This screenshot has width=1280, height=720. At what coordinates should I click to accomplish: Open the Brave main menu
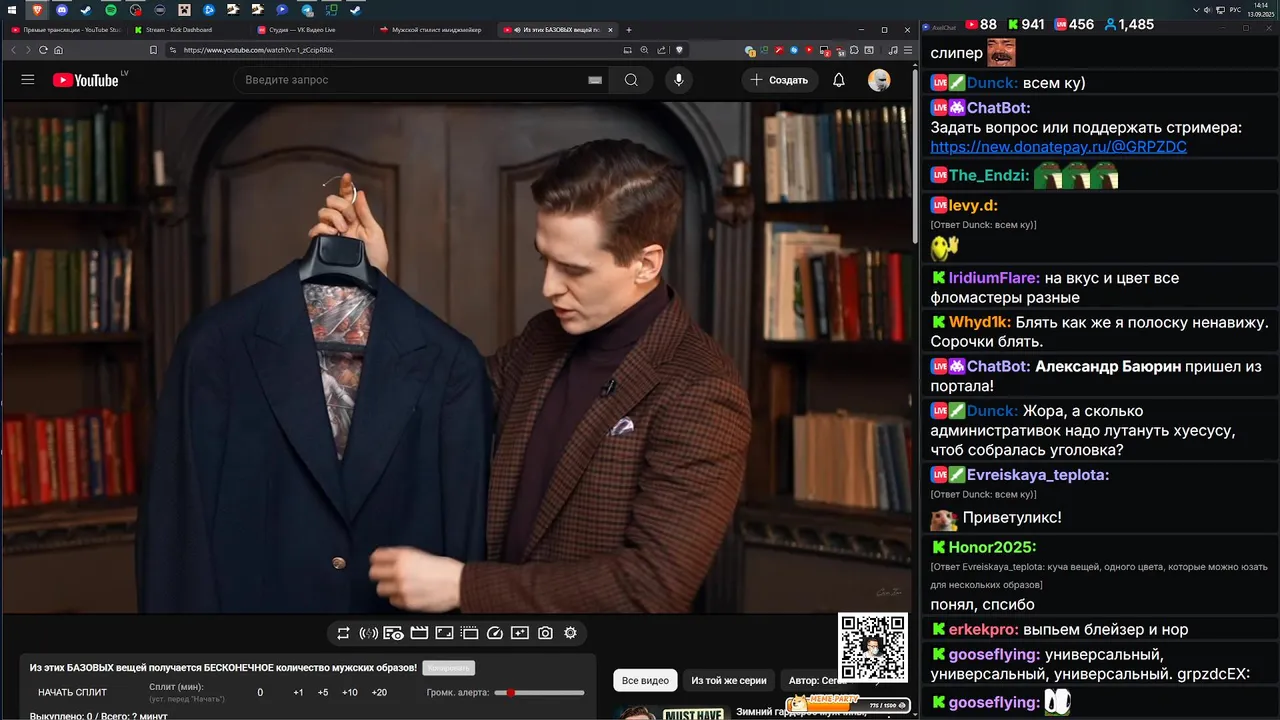[x=908, y=50]
